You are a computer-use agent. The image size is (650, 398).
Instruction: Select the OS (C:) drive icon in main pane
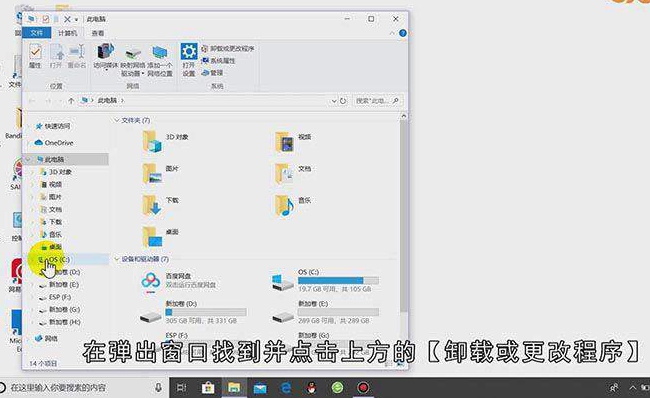click(x=283, y=282)
